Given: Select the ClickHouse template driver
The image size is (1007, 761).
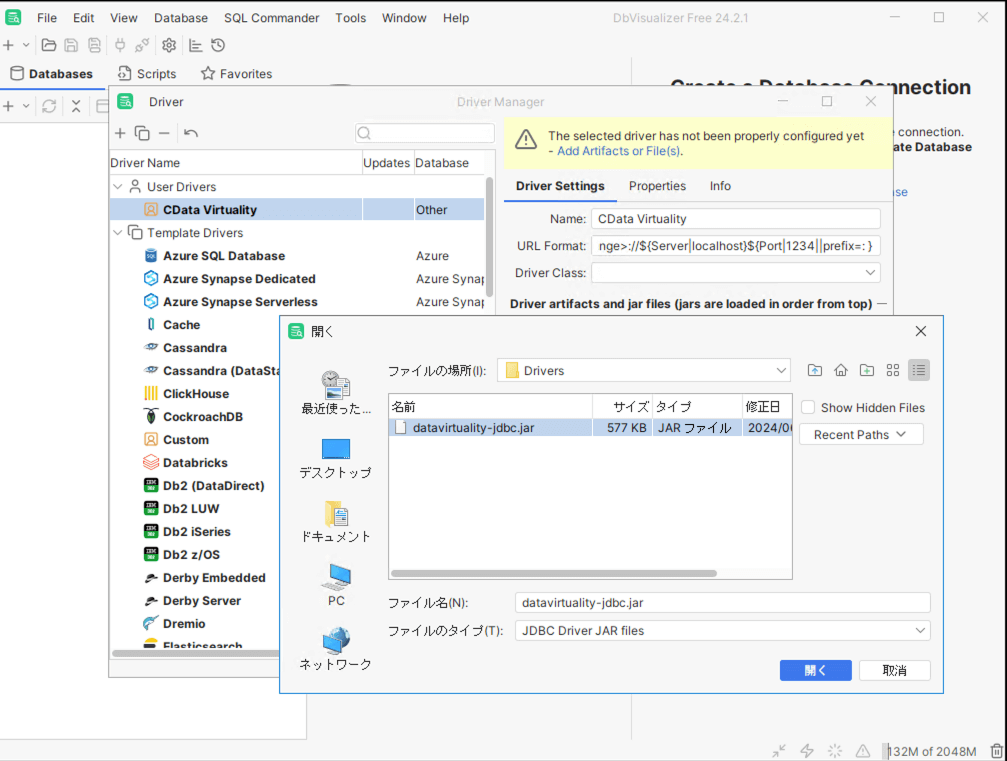Looking at the screenshot, I should [x=196, y=394].
